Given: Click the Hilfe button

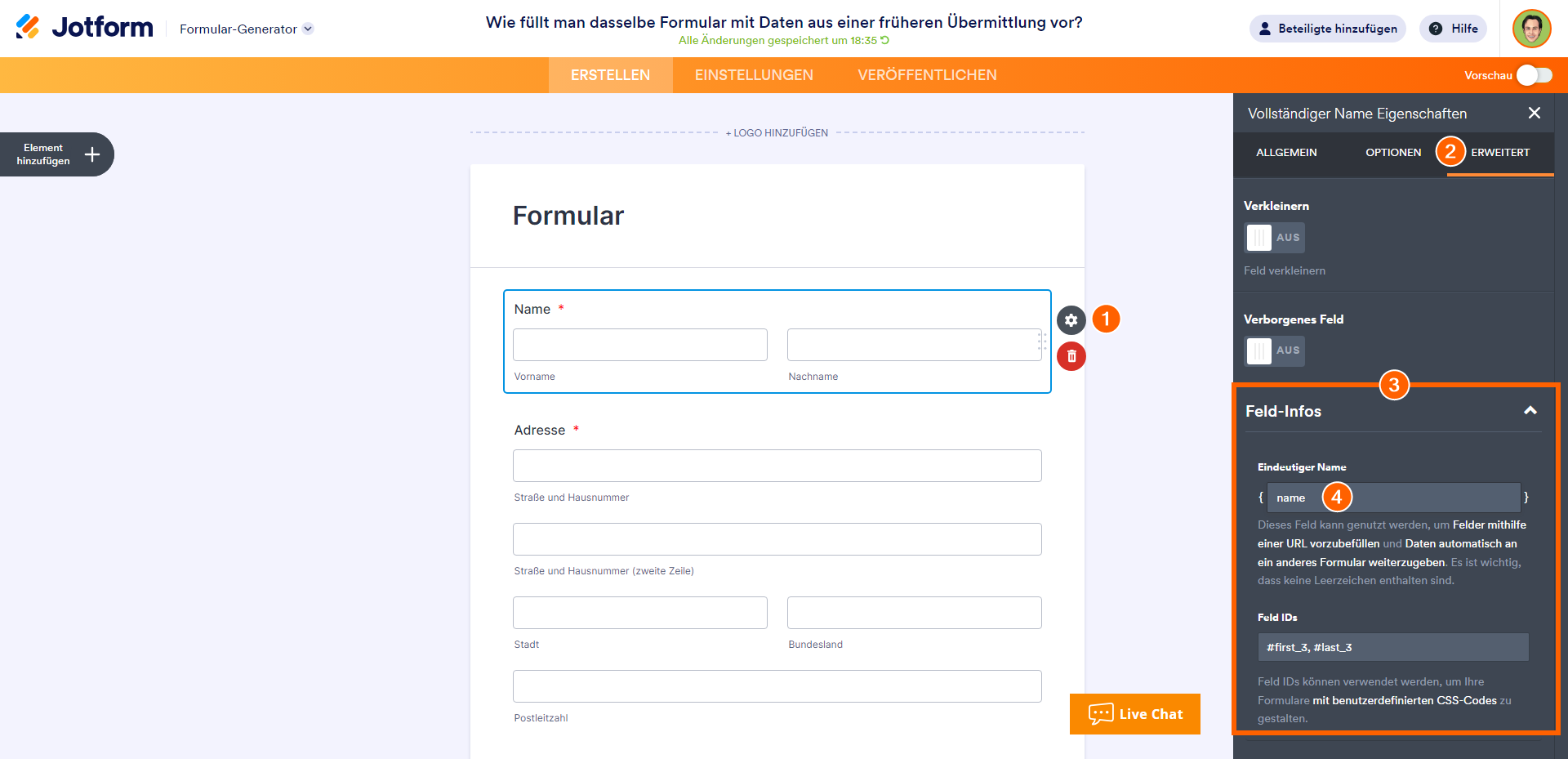Looking at the screenshot, I should [1453, 29].
